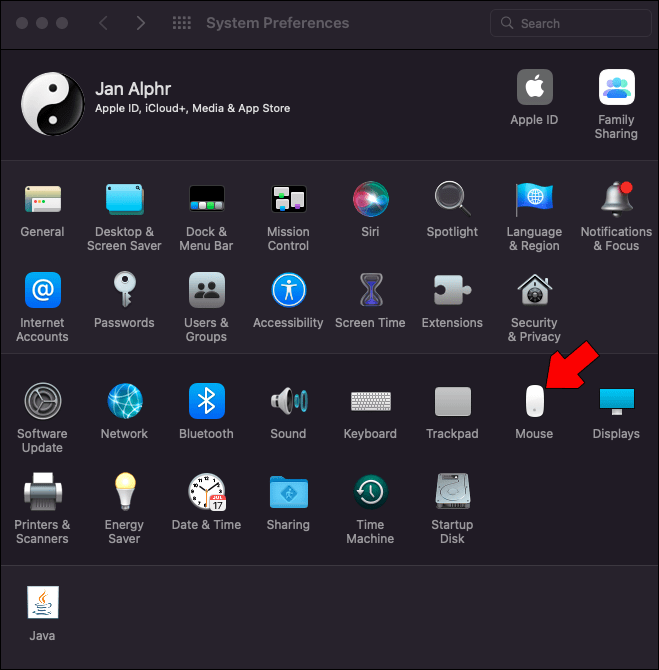The width and height of the screenshot is (659, 670).
Task: Open Dock & Menu Bar preferences
Action: [206, 199]
